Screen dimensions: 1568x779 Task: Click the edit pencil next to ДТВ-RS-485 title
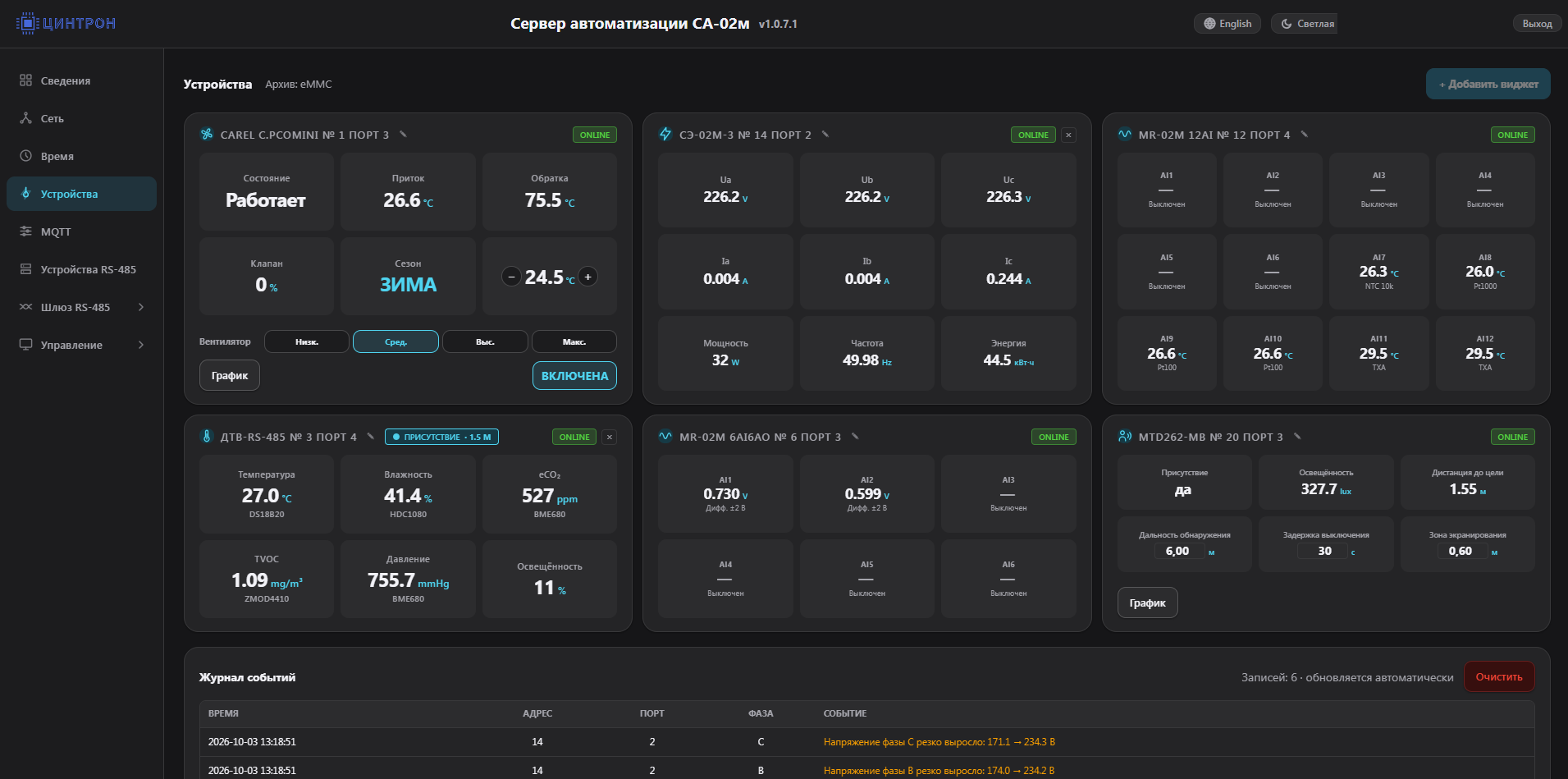[x=371, y=436]
